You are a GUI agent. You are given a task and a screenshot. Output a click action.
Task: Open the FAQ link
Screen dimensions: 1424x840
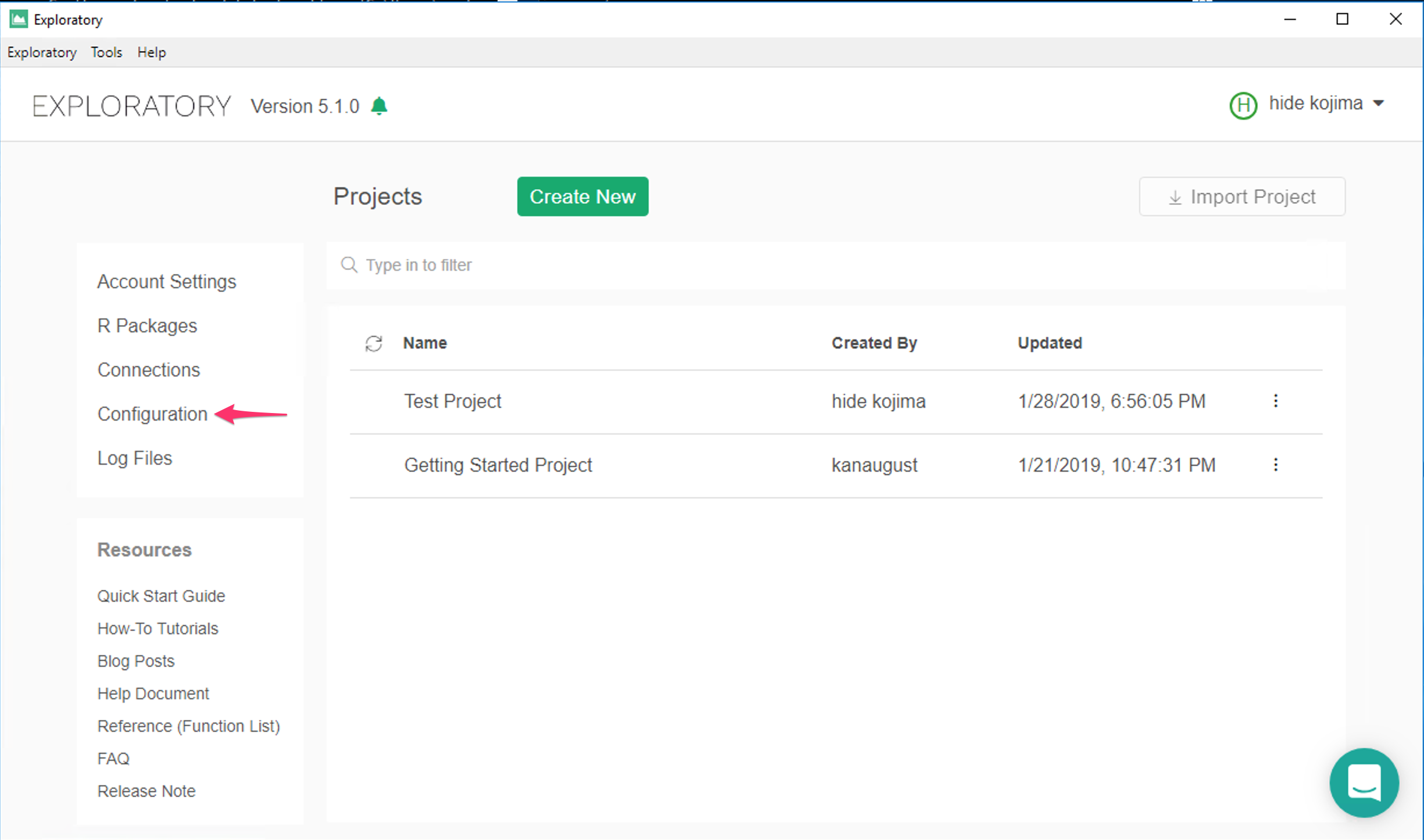pyautogui.click(x=113, y=759)
